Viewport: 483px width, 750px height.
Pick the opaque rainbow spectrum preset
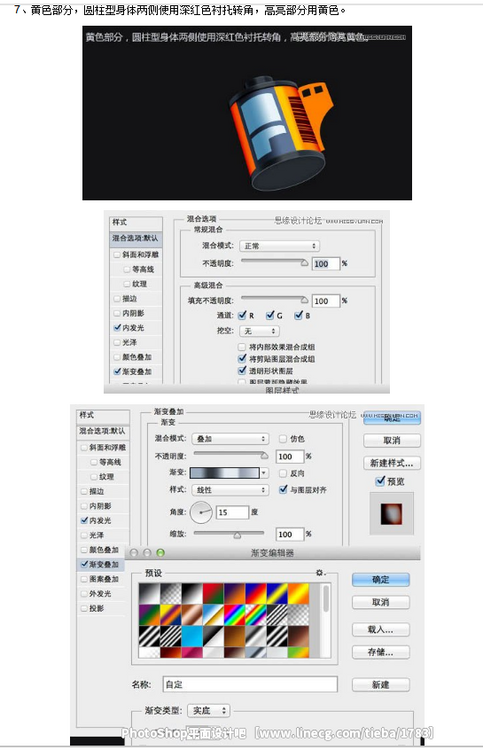tap(234, 615)
